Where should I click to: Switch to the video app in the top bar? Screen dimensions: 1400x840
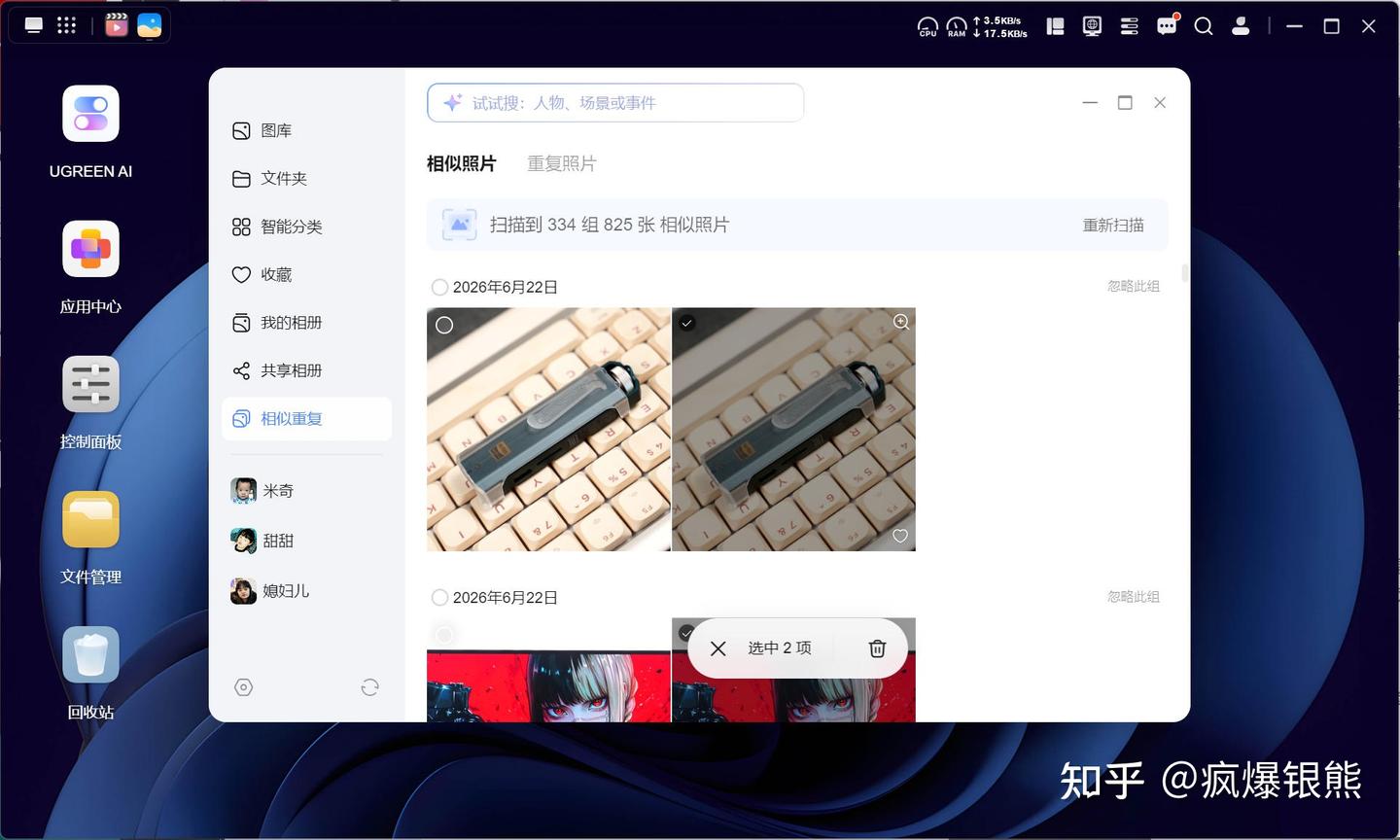tap(117, 25)
